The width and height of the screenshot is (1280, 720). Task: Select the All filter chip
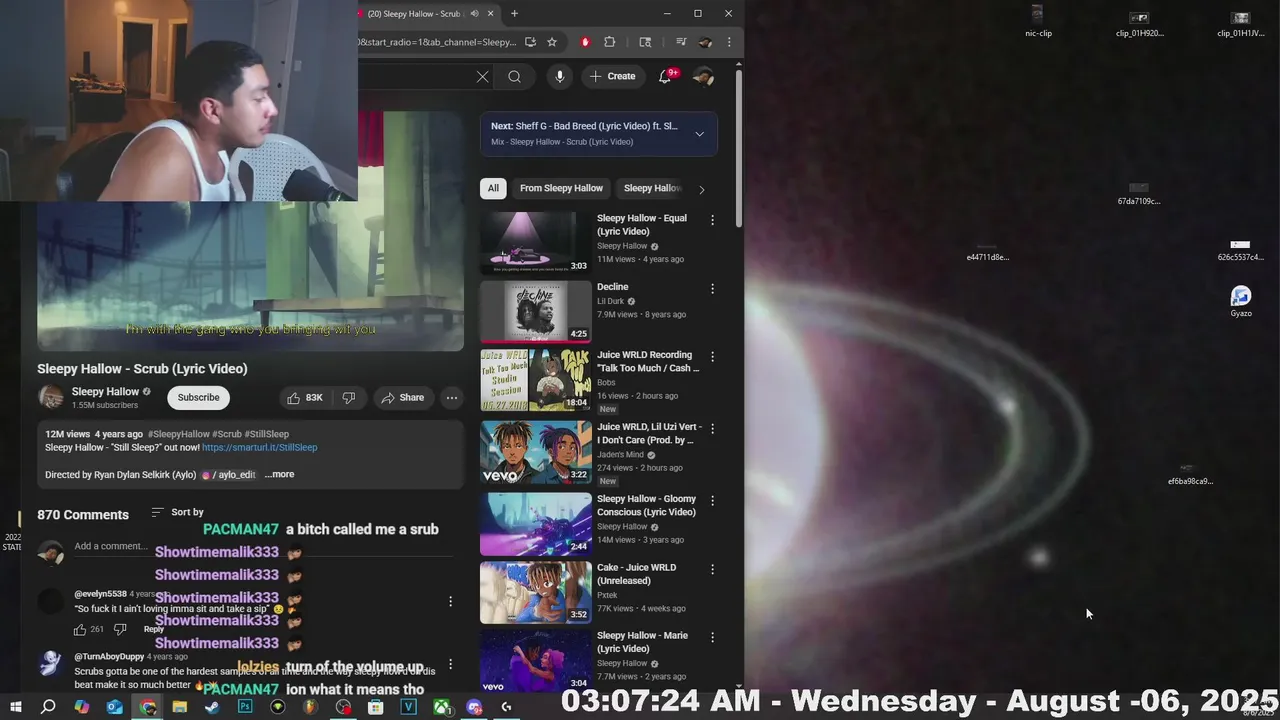pyautogui.click(x=493, y=188)
